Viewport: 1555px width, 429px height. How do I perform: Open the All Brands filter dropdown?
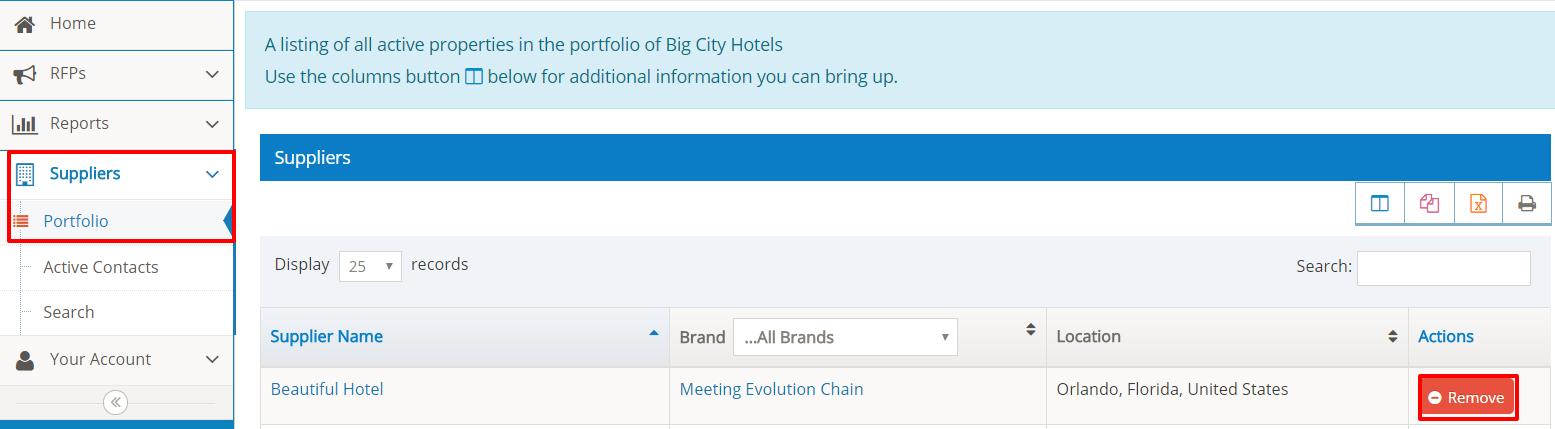tap(845, 337)
